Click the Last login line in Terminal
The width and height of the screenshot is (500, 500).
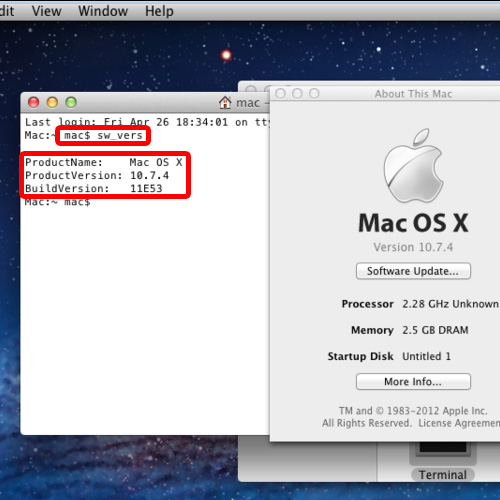pyautogui.click(x=147, y=122)
